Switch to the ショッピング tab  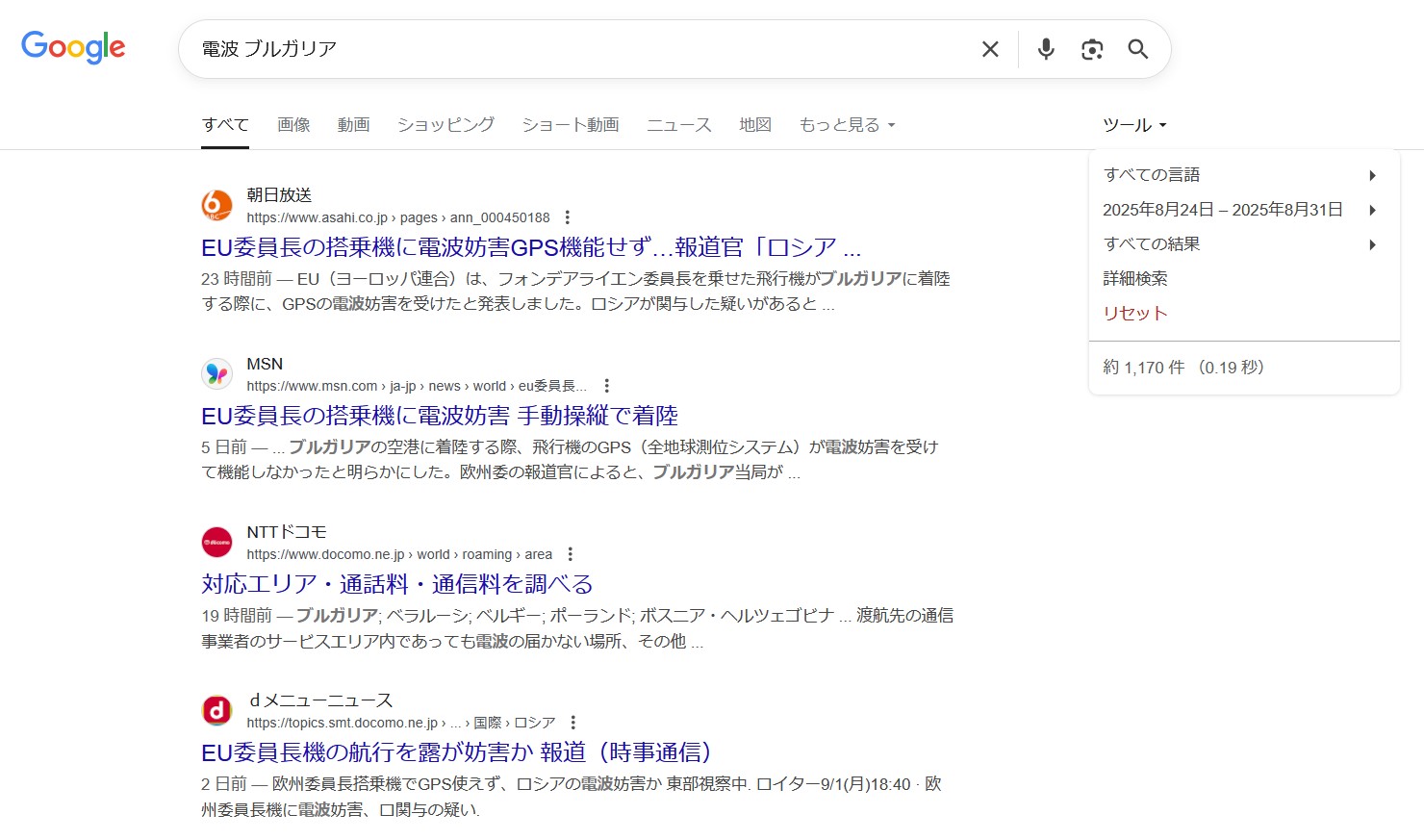[x=446, y=125]
